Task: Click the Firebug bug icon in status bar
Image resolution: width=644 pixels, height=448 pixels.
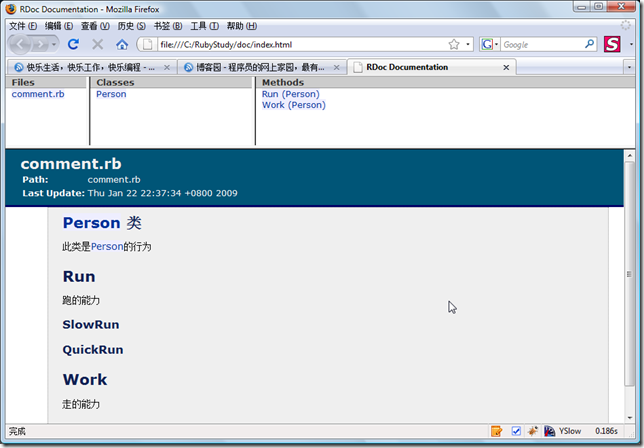Action: (533, 431)
